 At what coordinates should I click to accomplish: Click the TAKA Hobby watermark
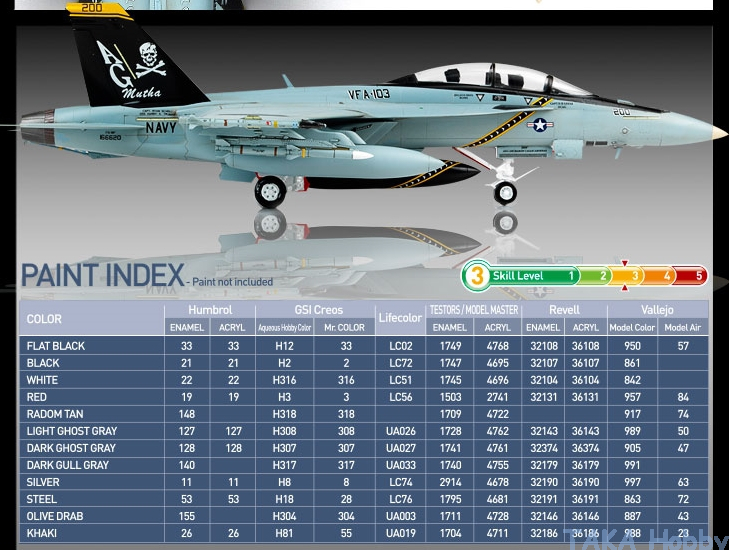click(643, 538)
